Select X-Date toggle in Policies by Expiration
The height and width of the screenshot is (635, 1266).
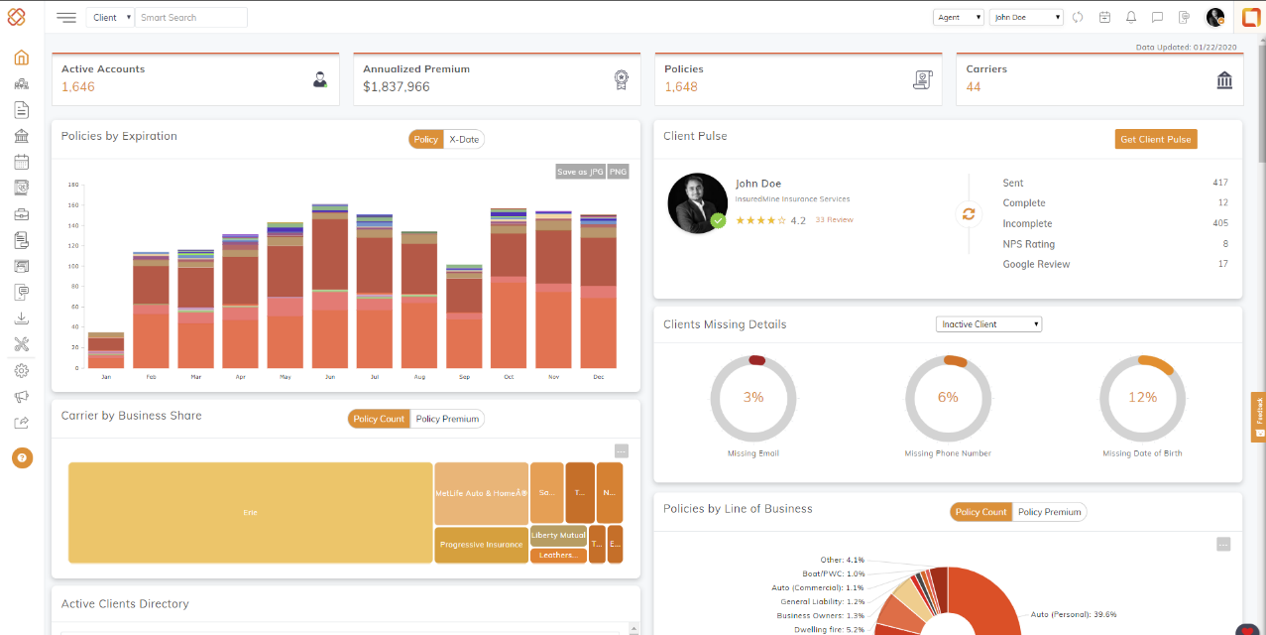(464, 139)
